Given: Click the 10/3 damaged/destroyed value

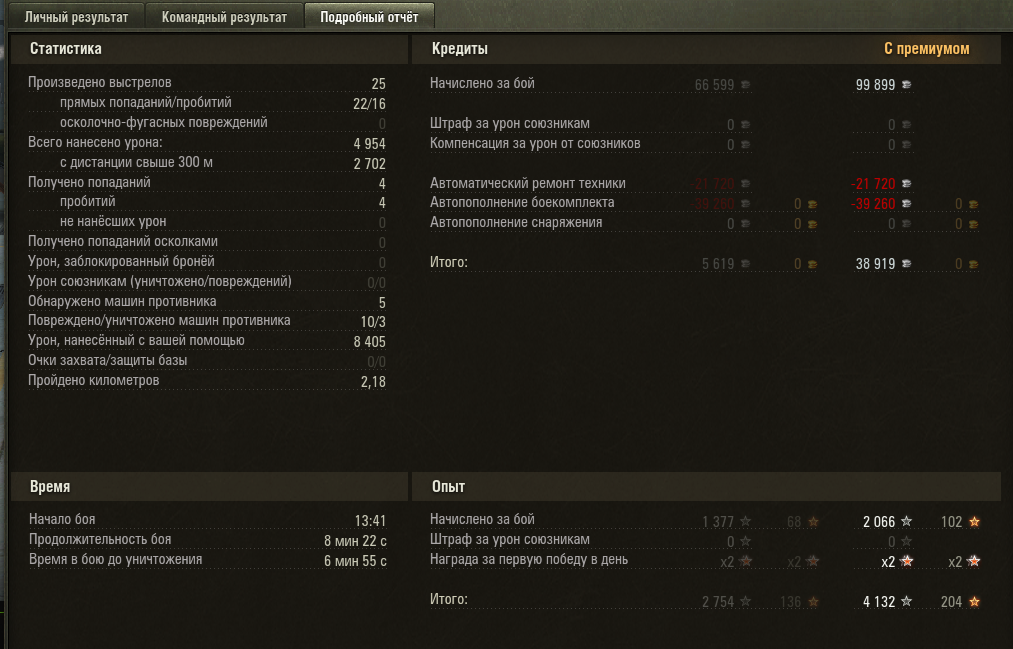Looking at the screenshot, I should click(373, 322).
